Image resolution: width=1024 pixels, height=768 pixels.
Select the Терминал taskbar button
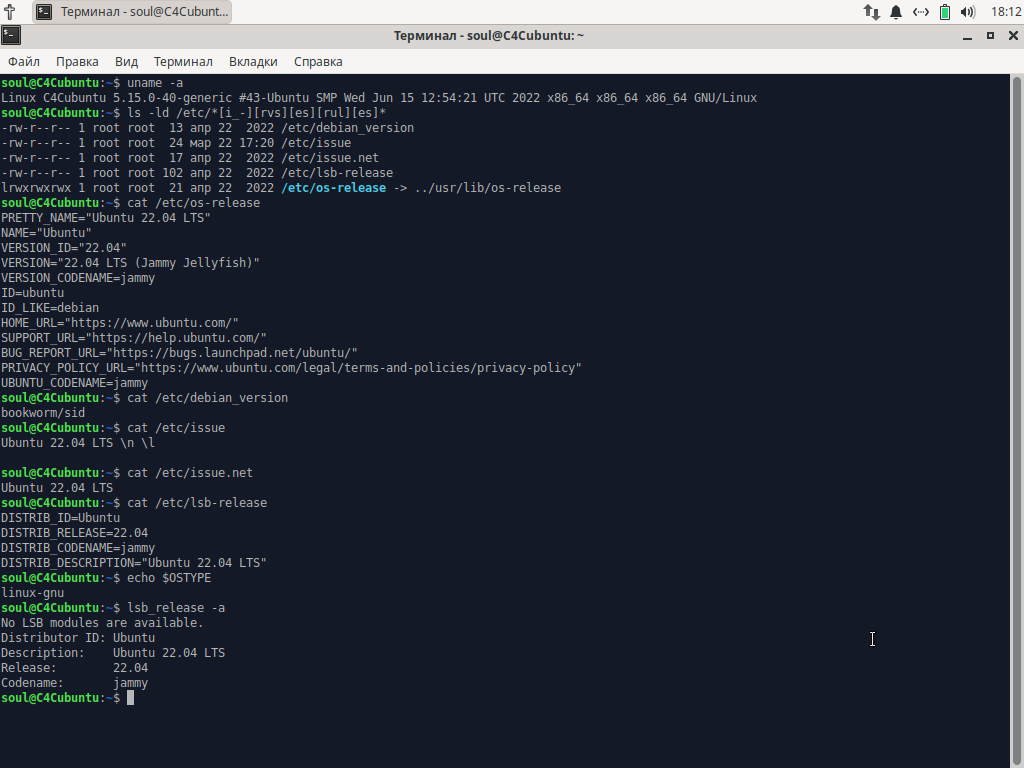click(x=132, y=12)
